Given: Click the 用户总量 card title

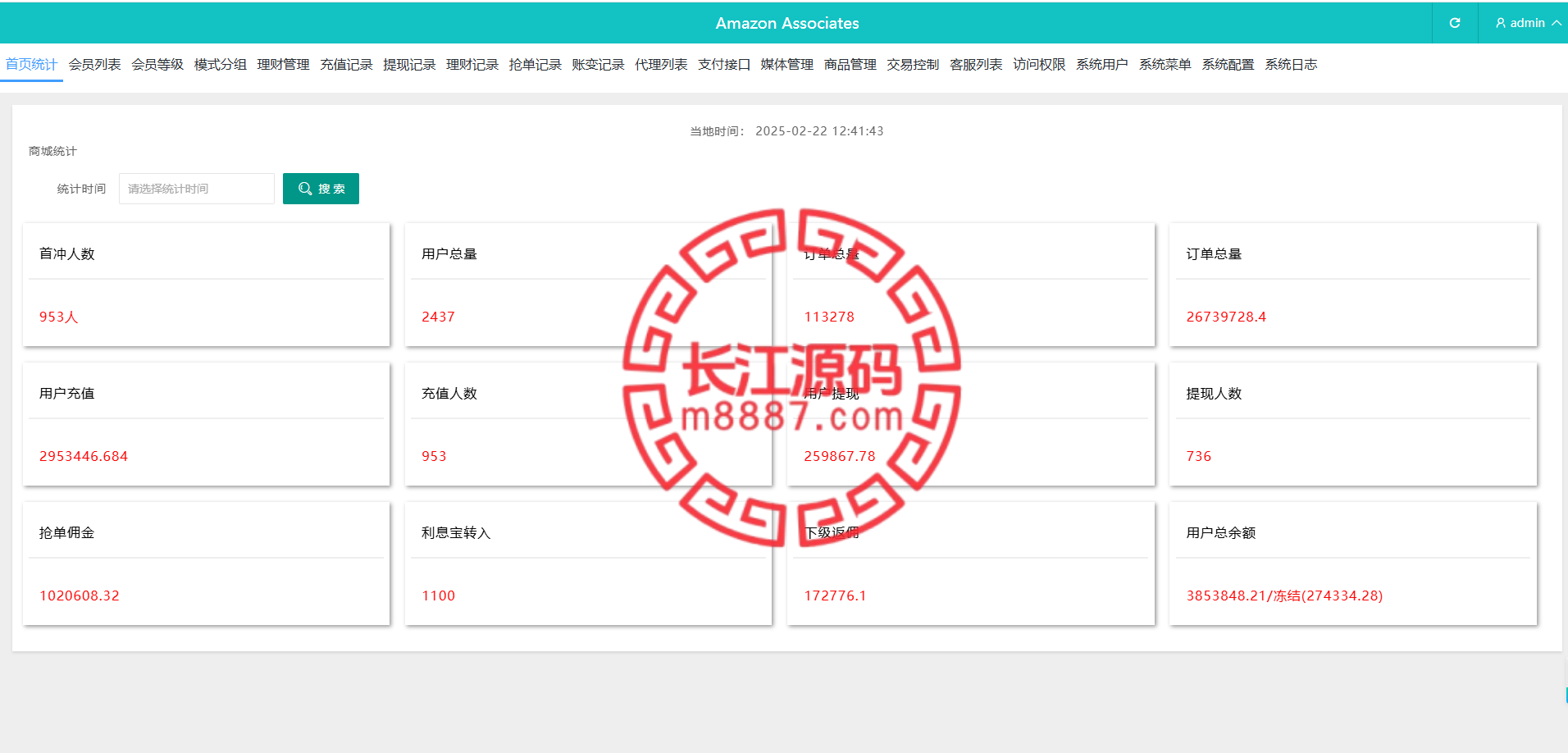Looking at the screenshot, I should tap(449, 254).
